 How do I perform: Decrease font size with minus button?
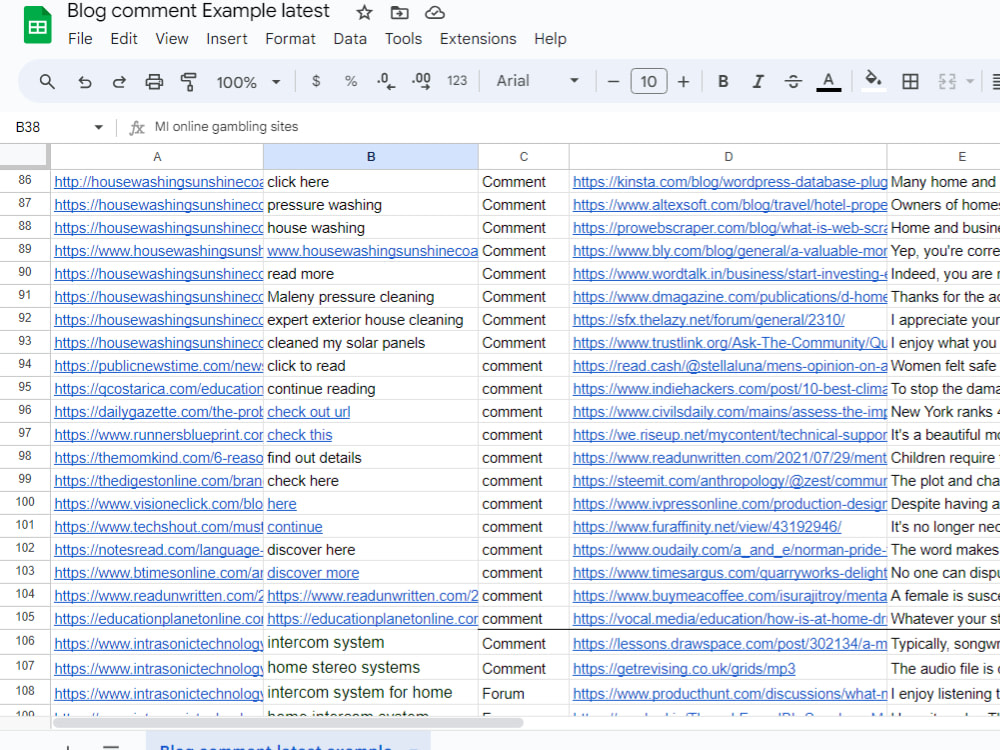coord(614,82)
